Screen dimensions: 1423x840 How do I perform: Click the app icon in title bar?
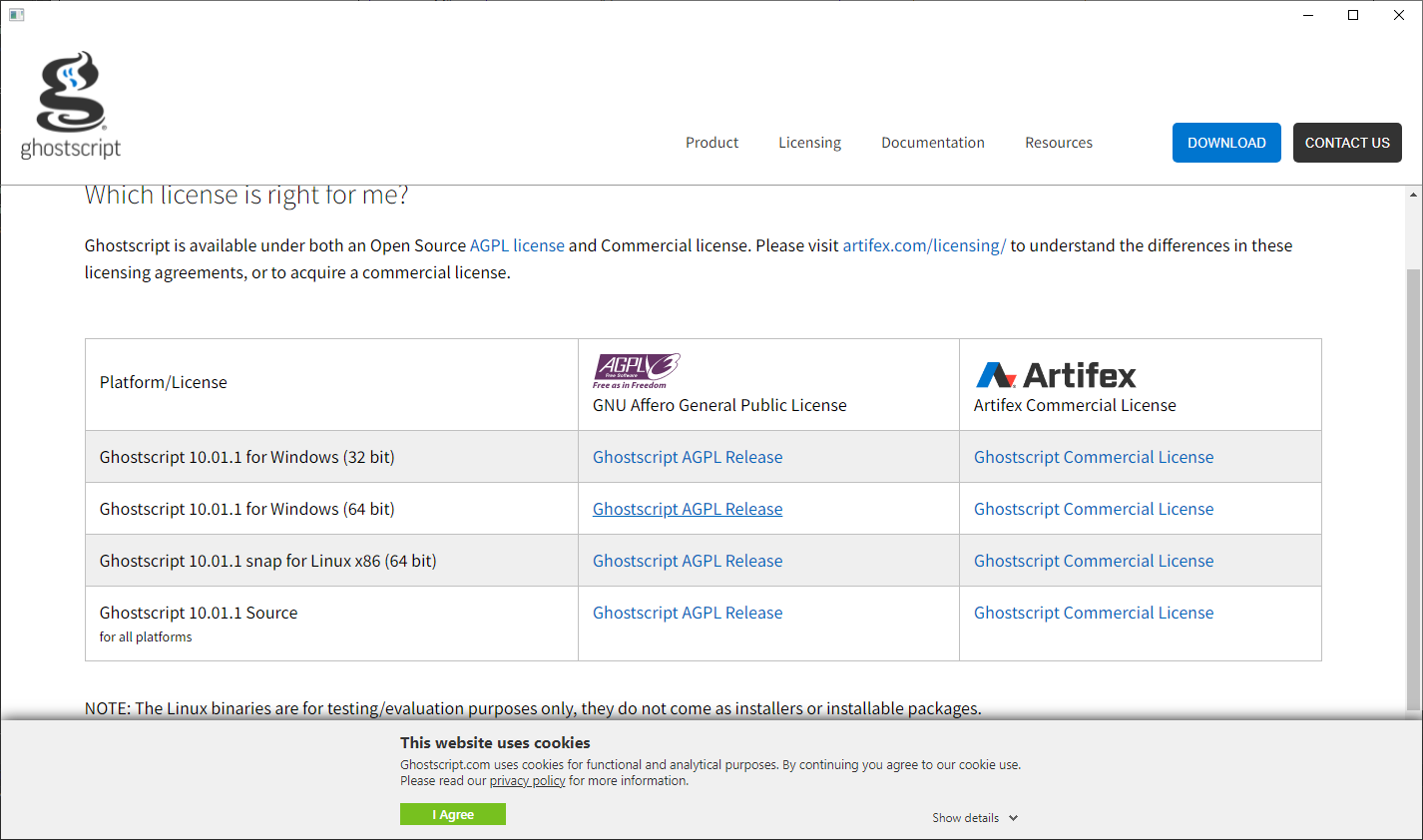[x=16, y=15]
